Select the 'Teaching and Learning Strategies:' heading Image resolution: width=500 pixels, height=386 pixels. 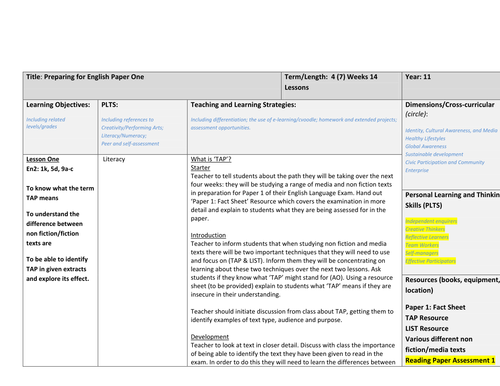243,105
